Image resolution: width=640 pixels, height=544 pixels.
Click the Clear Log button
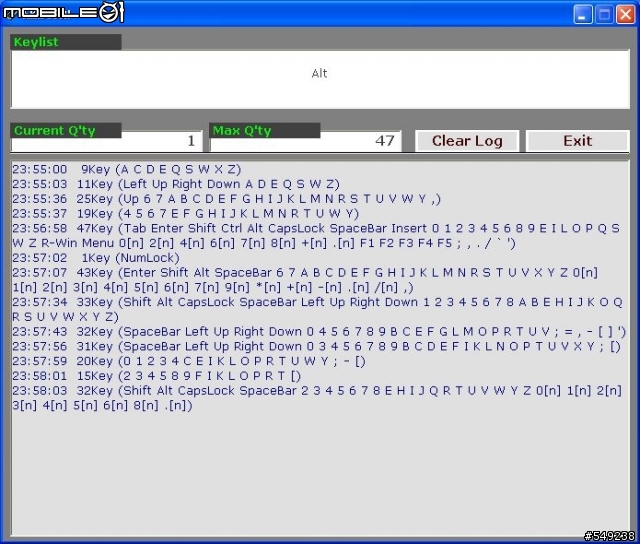tap(467, 141)
